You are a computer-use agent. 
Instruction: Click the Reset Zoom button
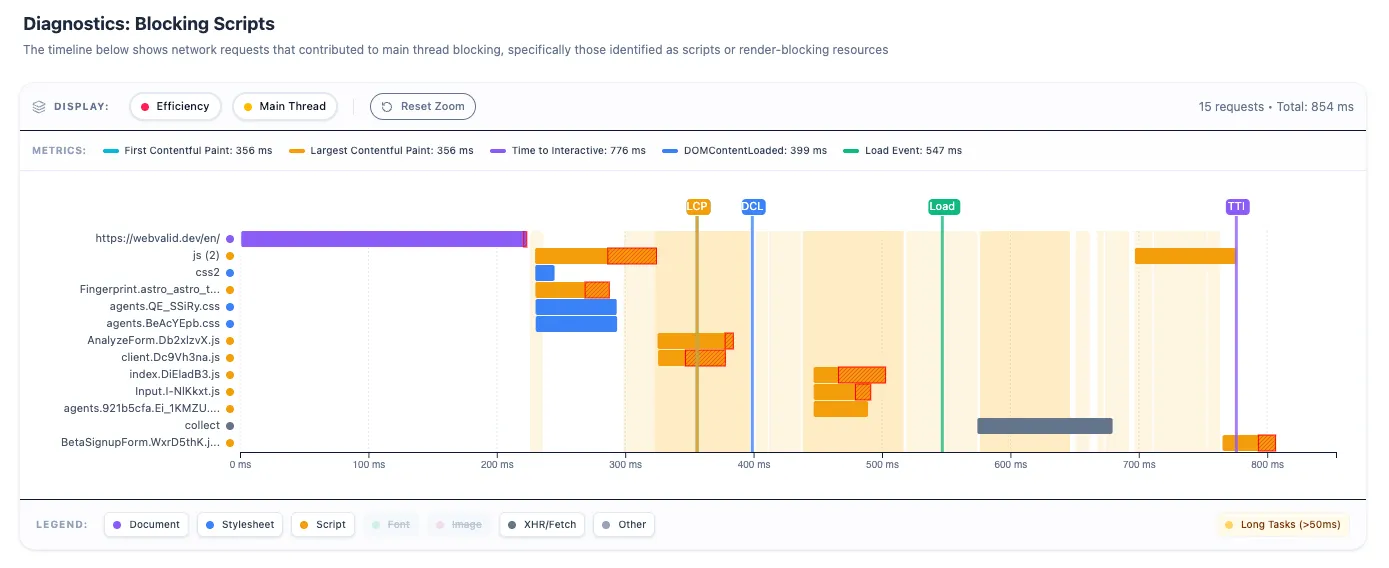(x=422, y=106)
